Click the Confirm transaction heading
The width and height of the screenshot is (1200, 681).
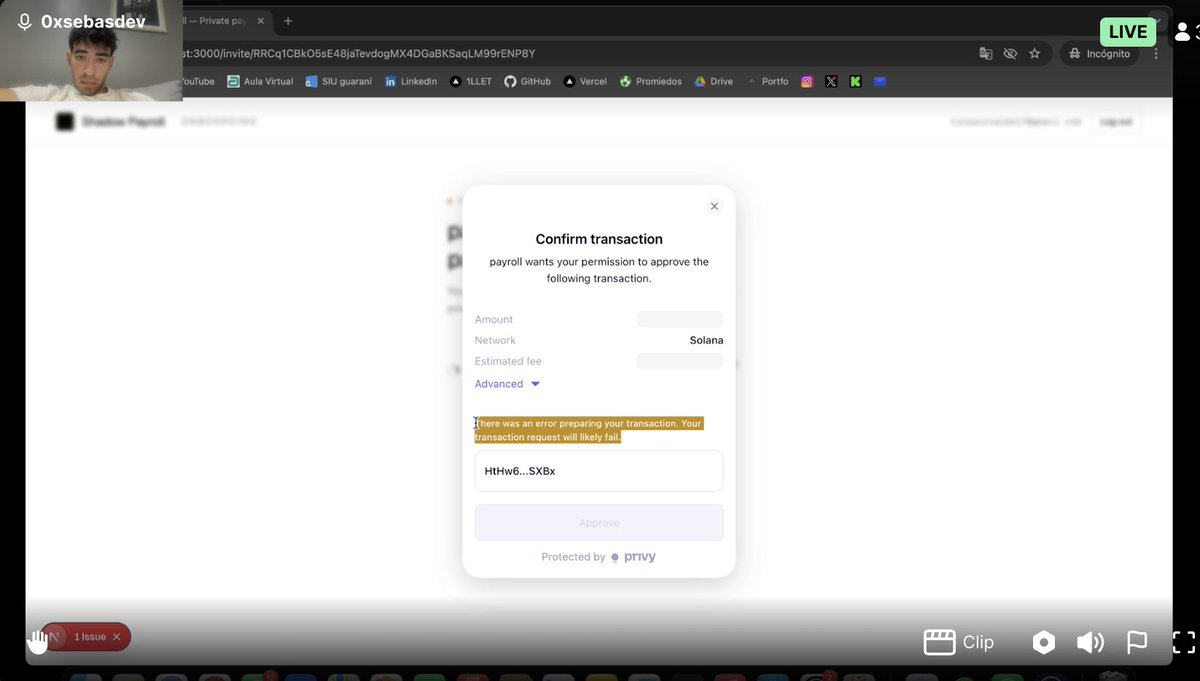599,239
